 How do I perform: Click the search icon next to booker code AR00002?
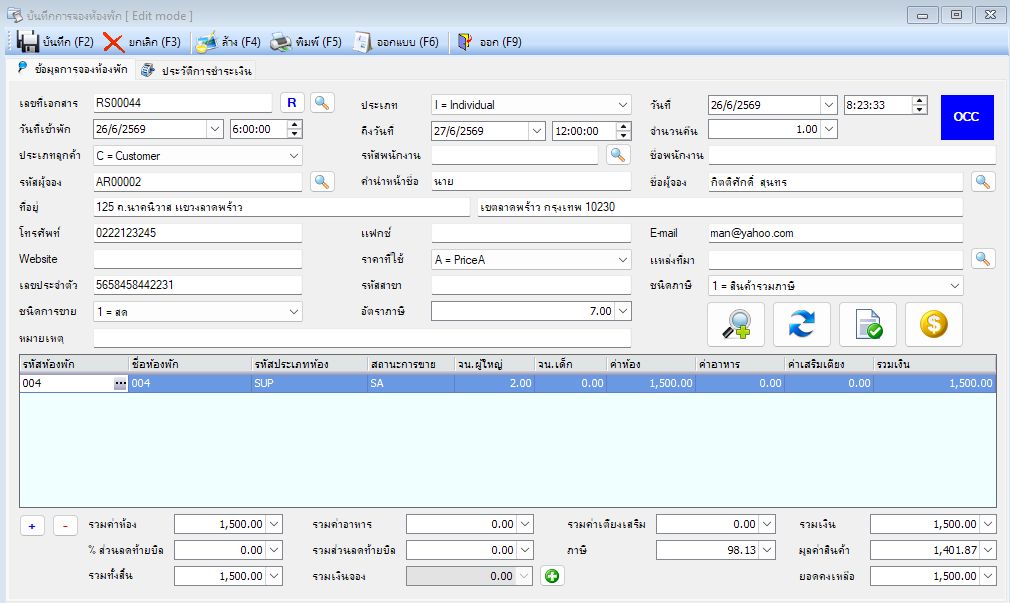[x=322, y=181]
